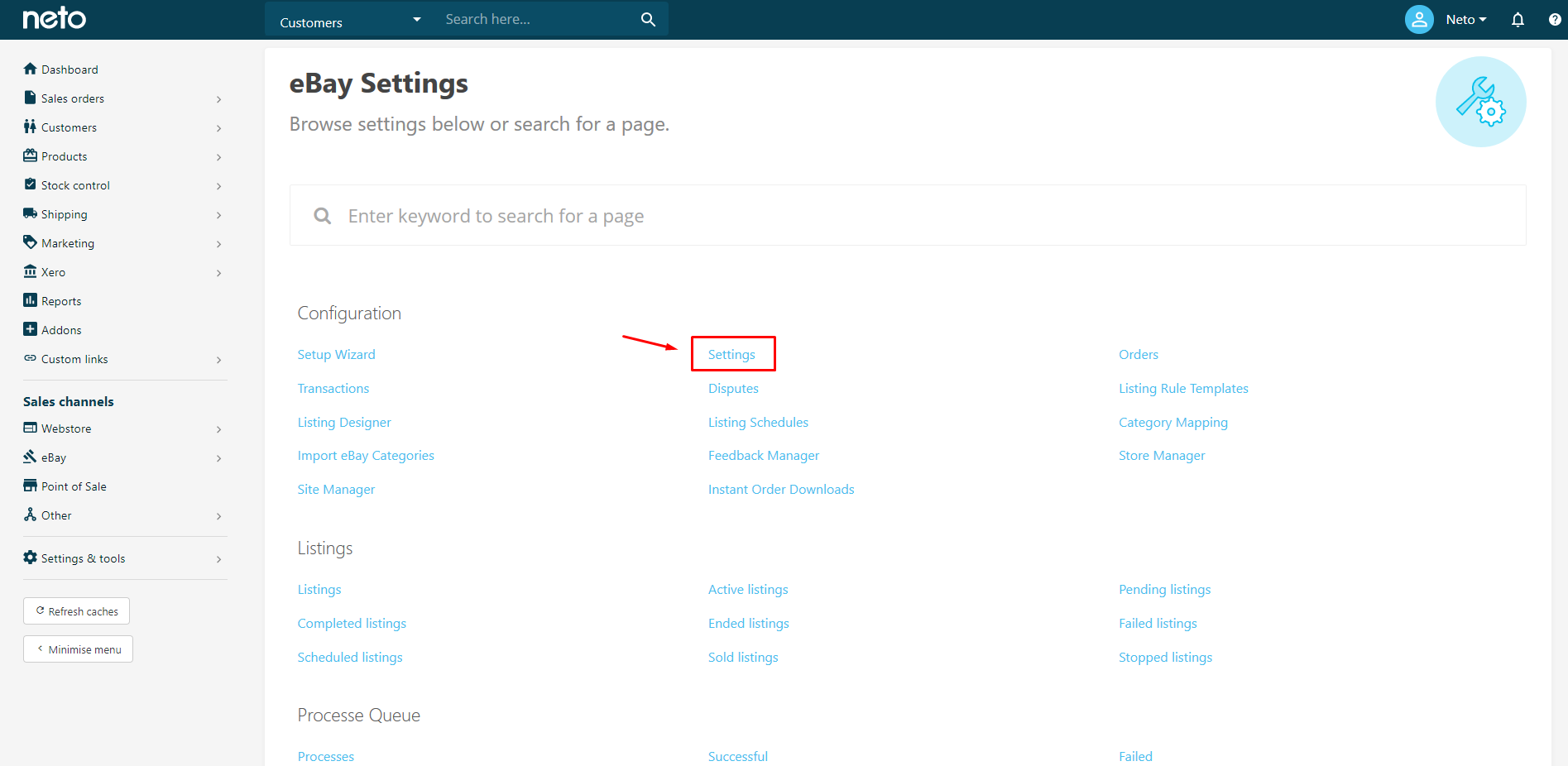
Task: Open the Disputes link
Action: (x=733, y=388)
